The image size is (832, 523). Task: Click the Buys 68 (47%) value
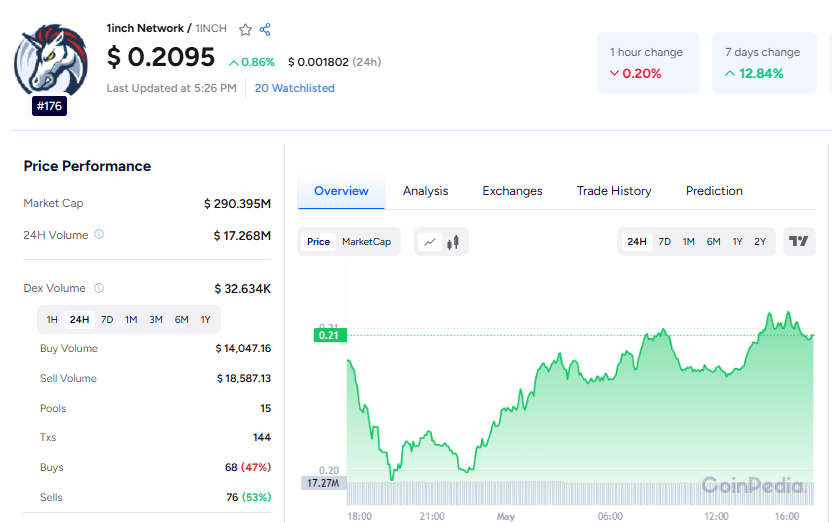click(248, 467)
